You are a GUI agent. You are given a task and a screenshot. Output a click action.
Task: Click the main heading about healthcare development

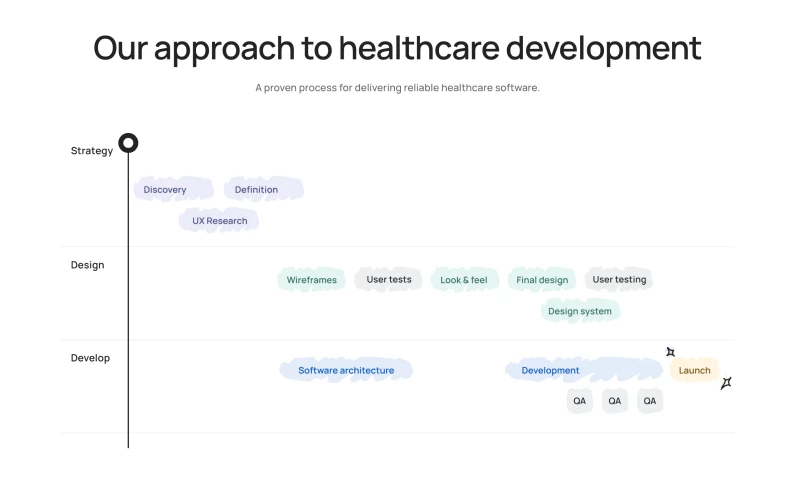click(x=397, y=48)
